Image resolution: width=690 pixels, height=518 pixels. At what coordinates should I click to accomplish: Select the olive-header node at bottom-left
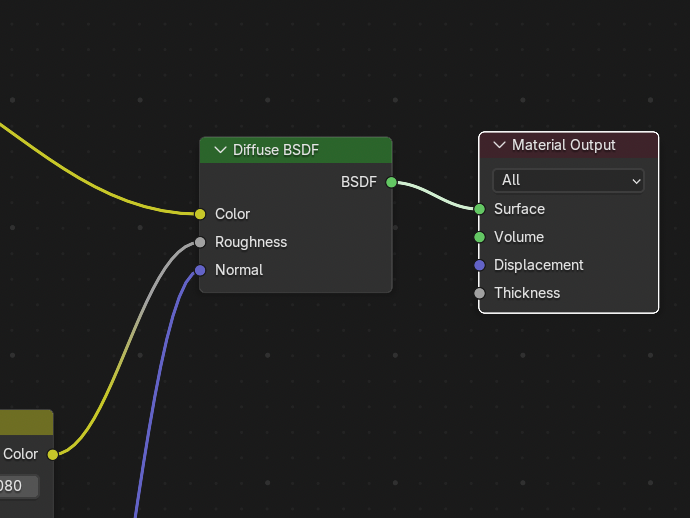tap(25, 422)
